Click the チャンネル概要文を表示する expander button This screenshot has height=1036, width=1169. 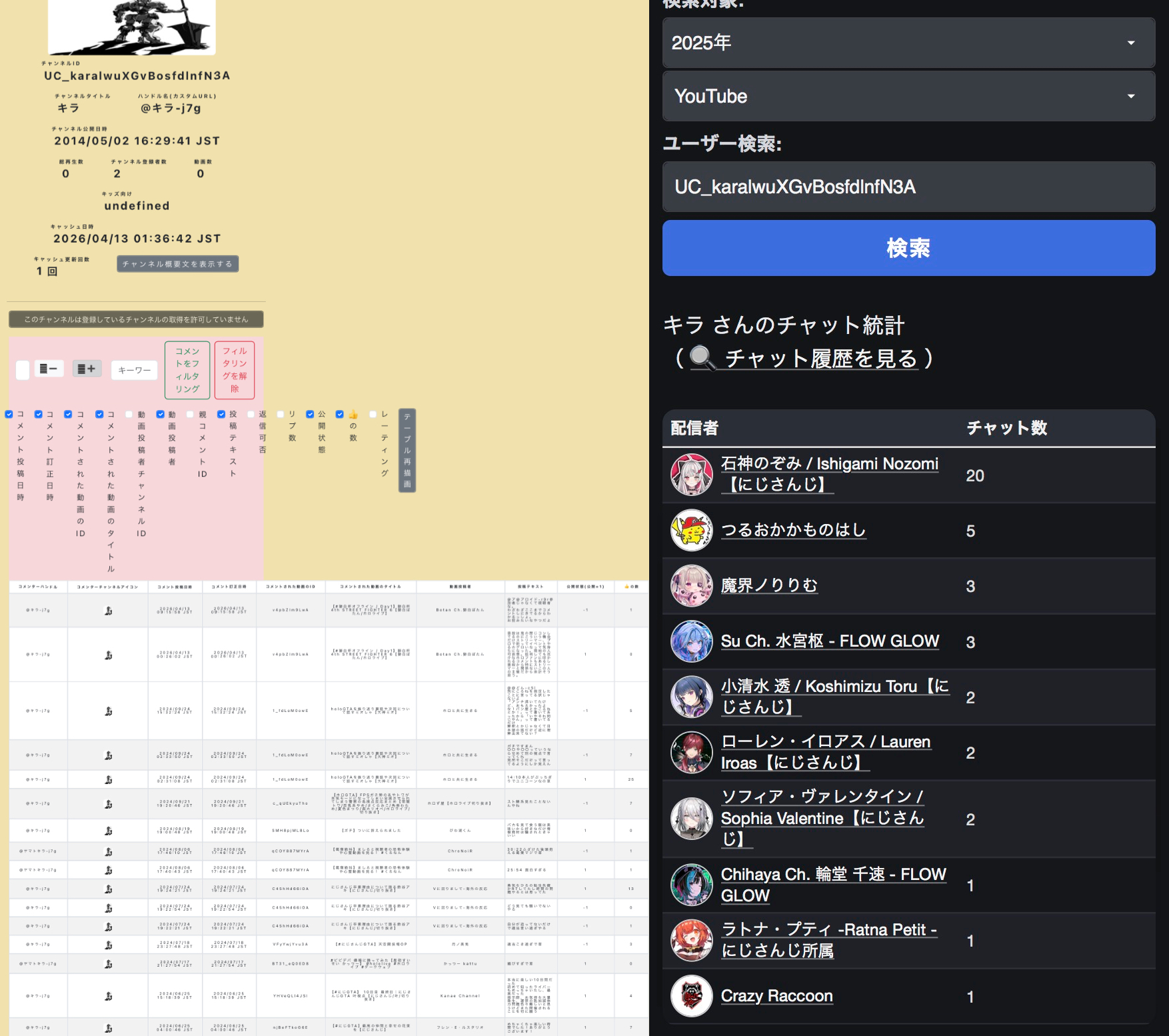tap(177, 264)
